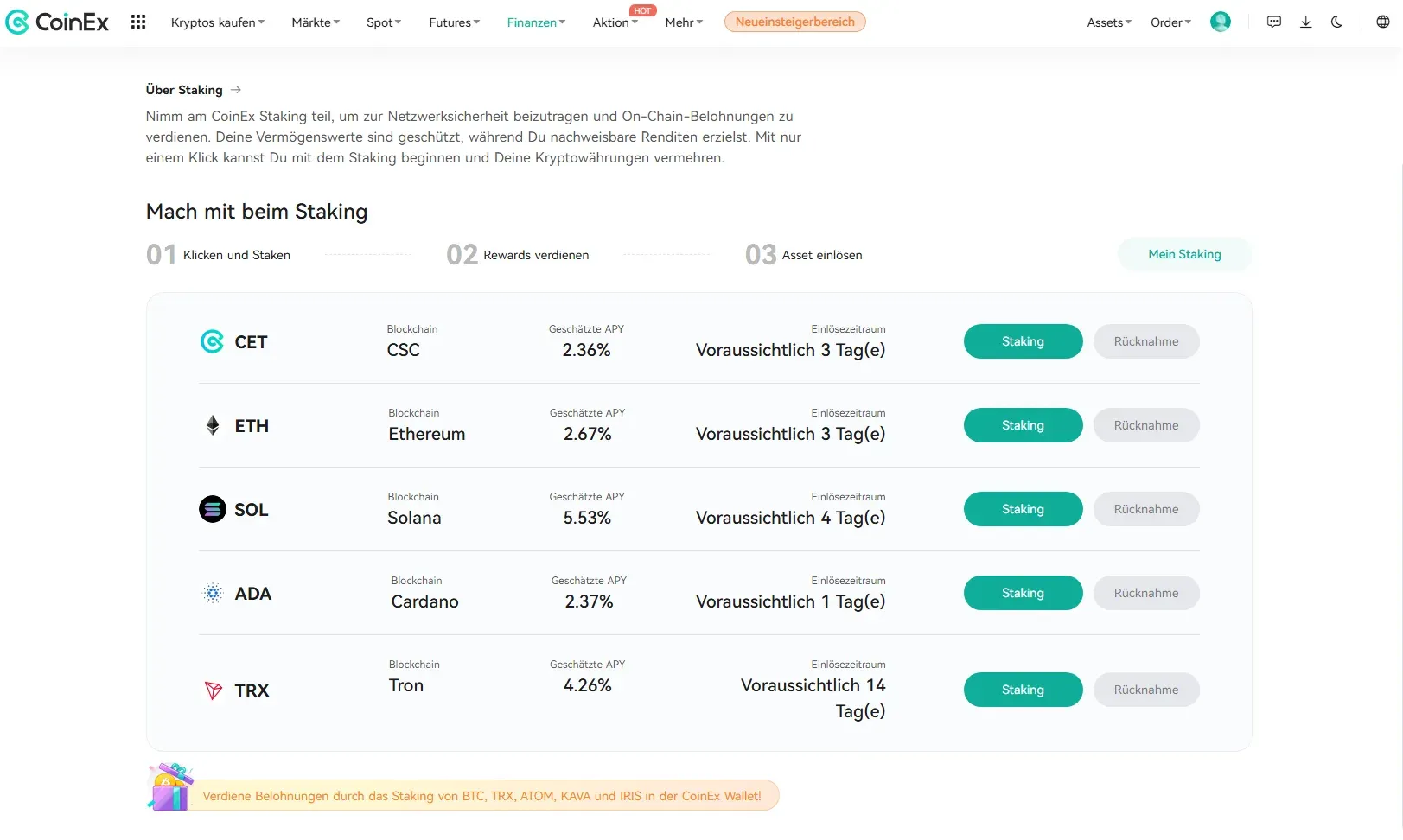Viewport: 1403px width, 840px height.
Task: Click Staking button for ADA
Action: click(x=1023, y=593)
